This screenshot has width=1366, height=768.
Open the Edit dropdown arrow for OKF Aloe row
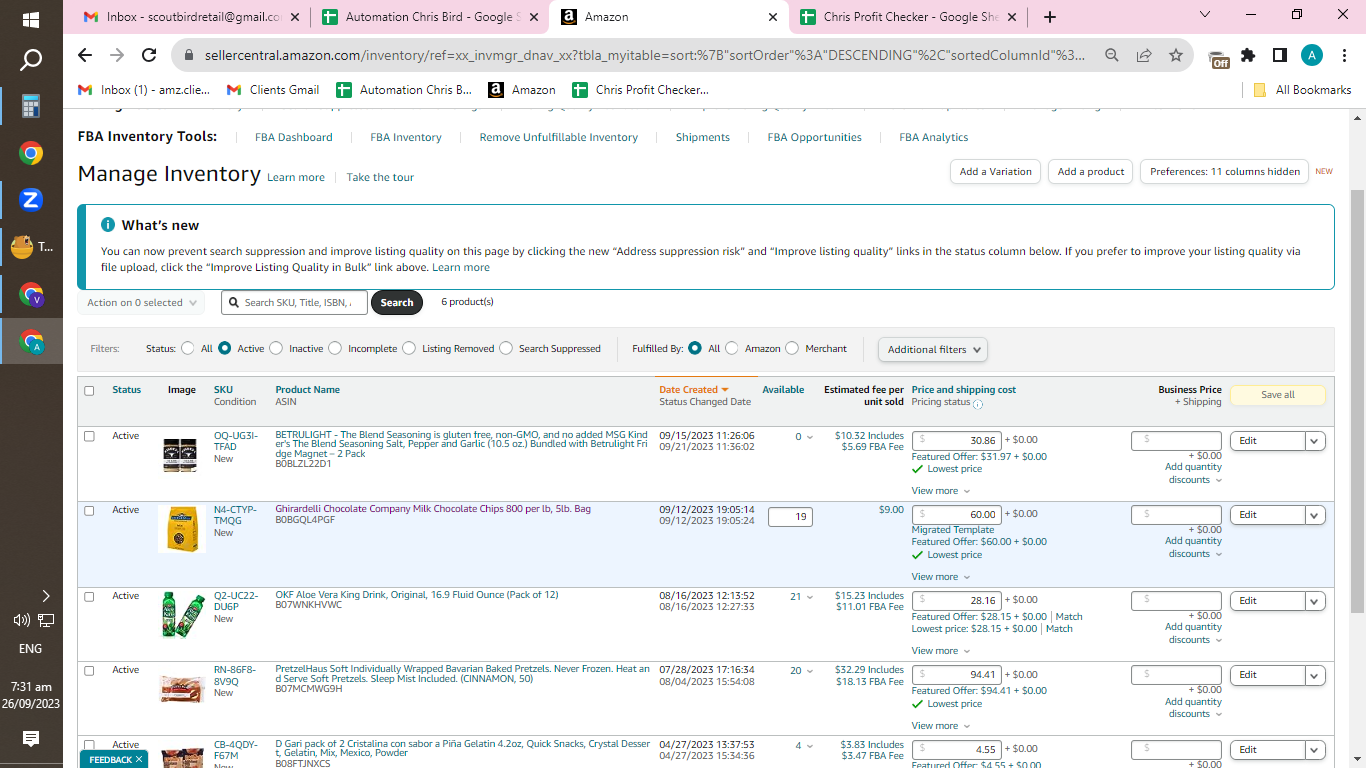[x=1315, y=601]
